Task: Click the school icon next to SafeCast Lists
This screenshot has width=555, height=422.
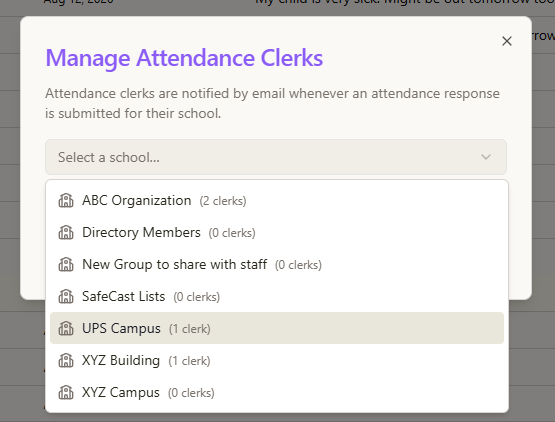Action: [66, 296]
